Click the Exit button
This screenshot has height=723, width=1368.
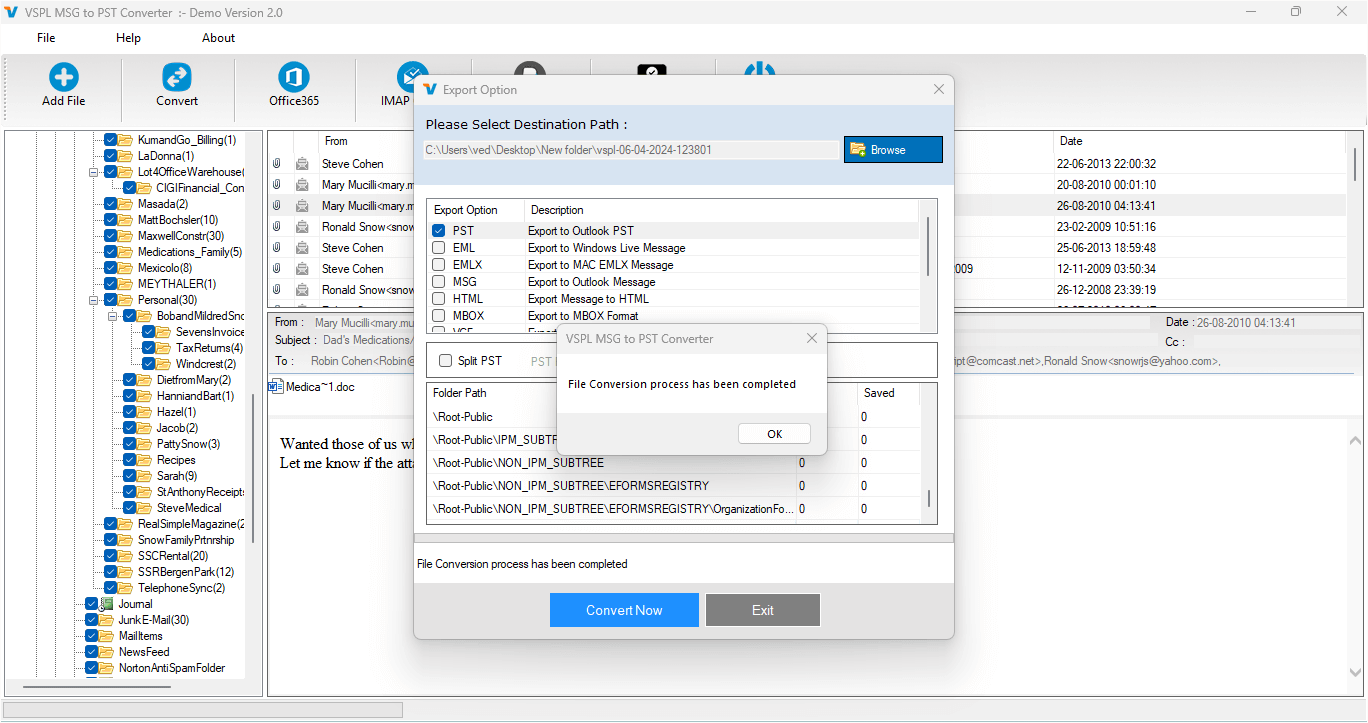point(763,610)
